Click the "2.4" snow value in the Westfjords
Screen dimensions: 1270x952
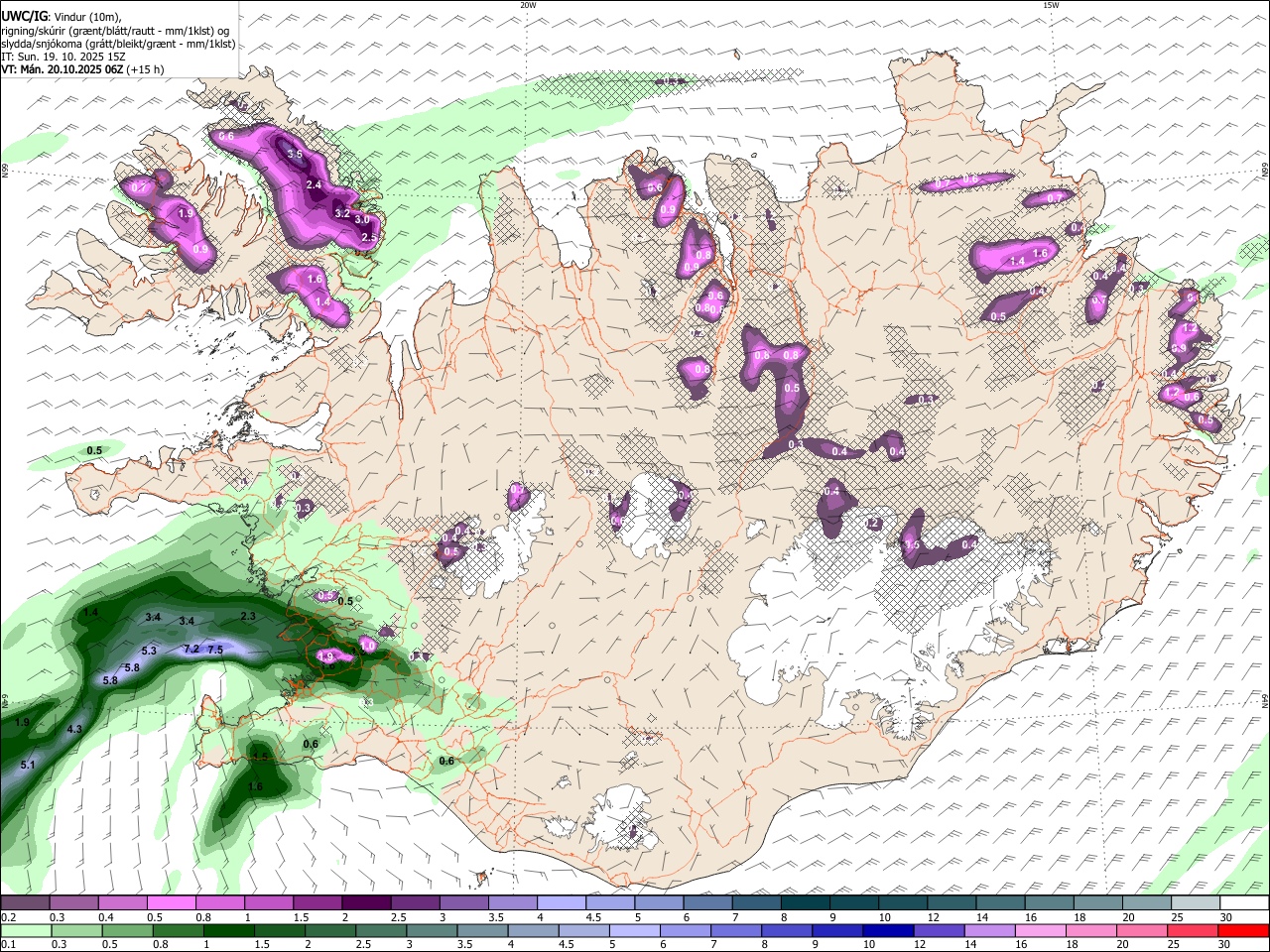tap(315, 185)
